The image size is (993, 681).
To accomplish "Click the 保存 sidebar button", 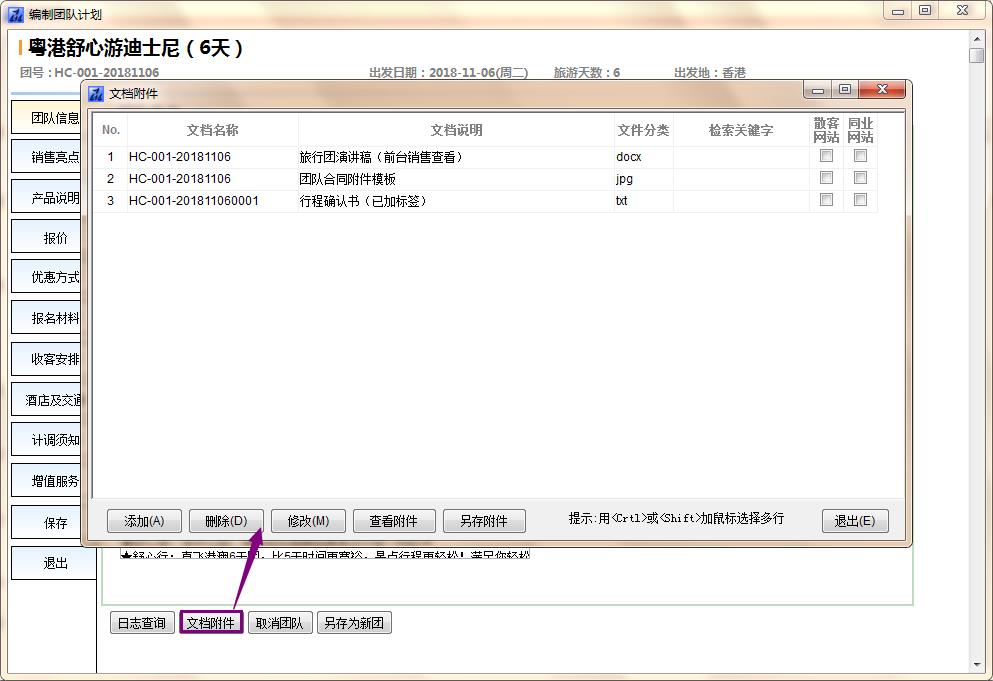I will tap(56, 522).
